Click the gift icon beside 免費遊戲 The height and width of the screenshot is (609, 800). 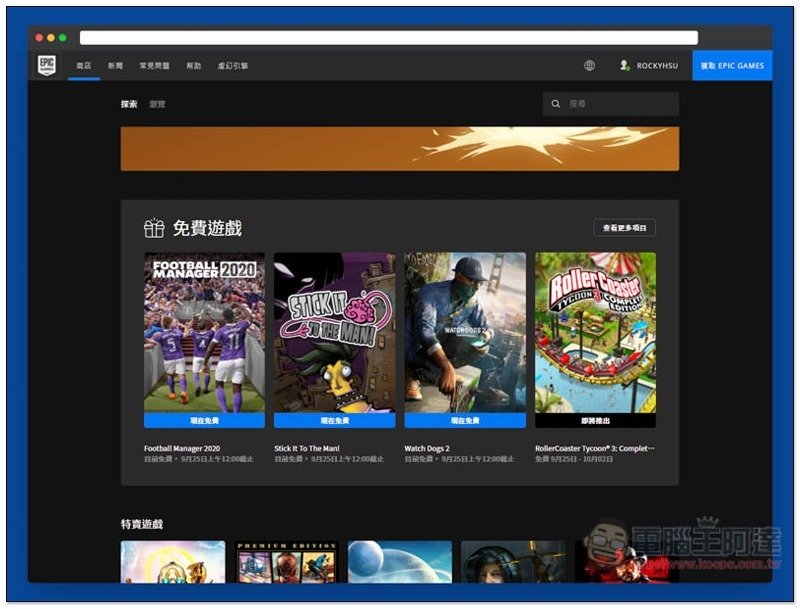154,228
